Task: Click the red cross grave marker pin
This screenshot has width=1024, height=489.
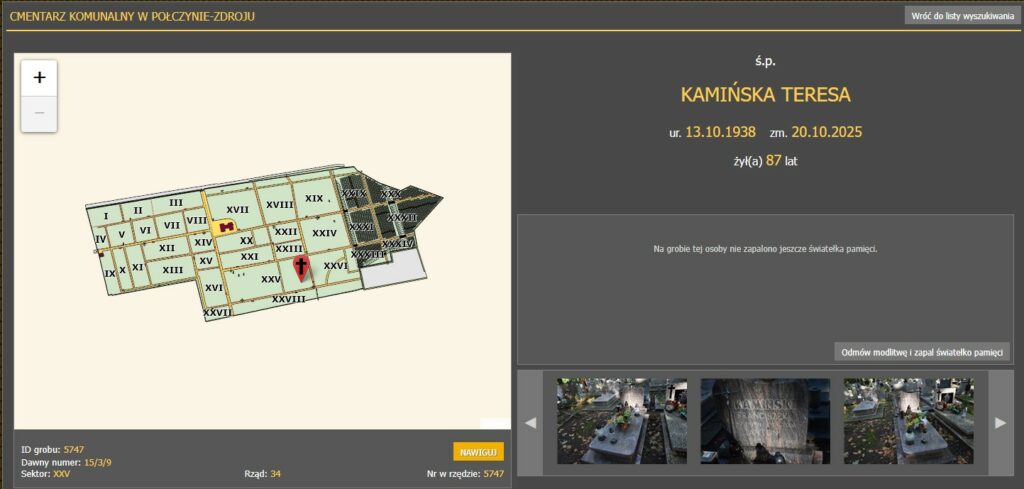Action: [x=301, y=266]
